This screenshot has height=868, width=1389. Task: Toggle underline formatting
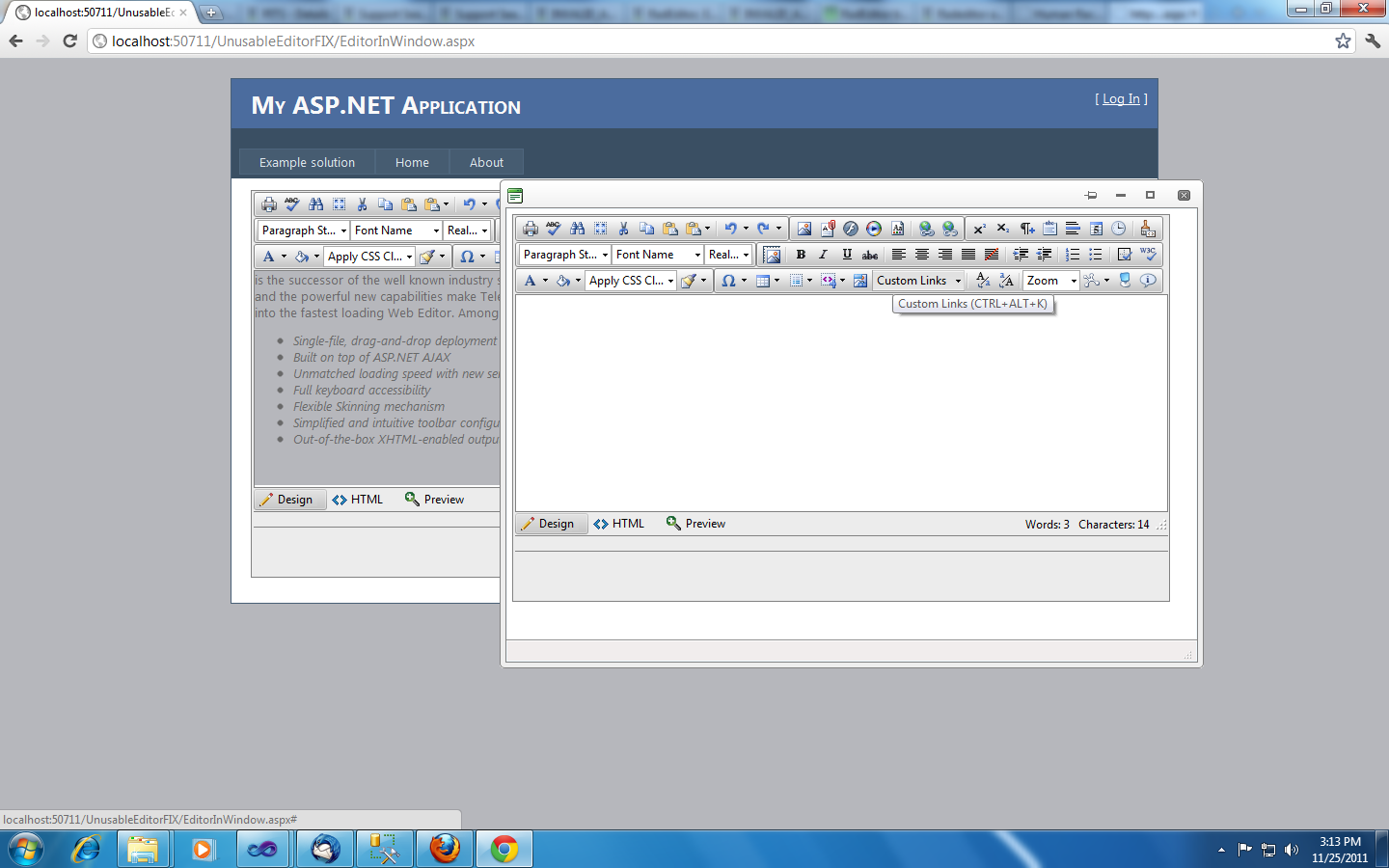[847, 255]
